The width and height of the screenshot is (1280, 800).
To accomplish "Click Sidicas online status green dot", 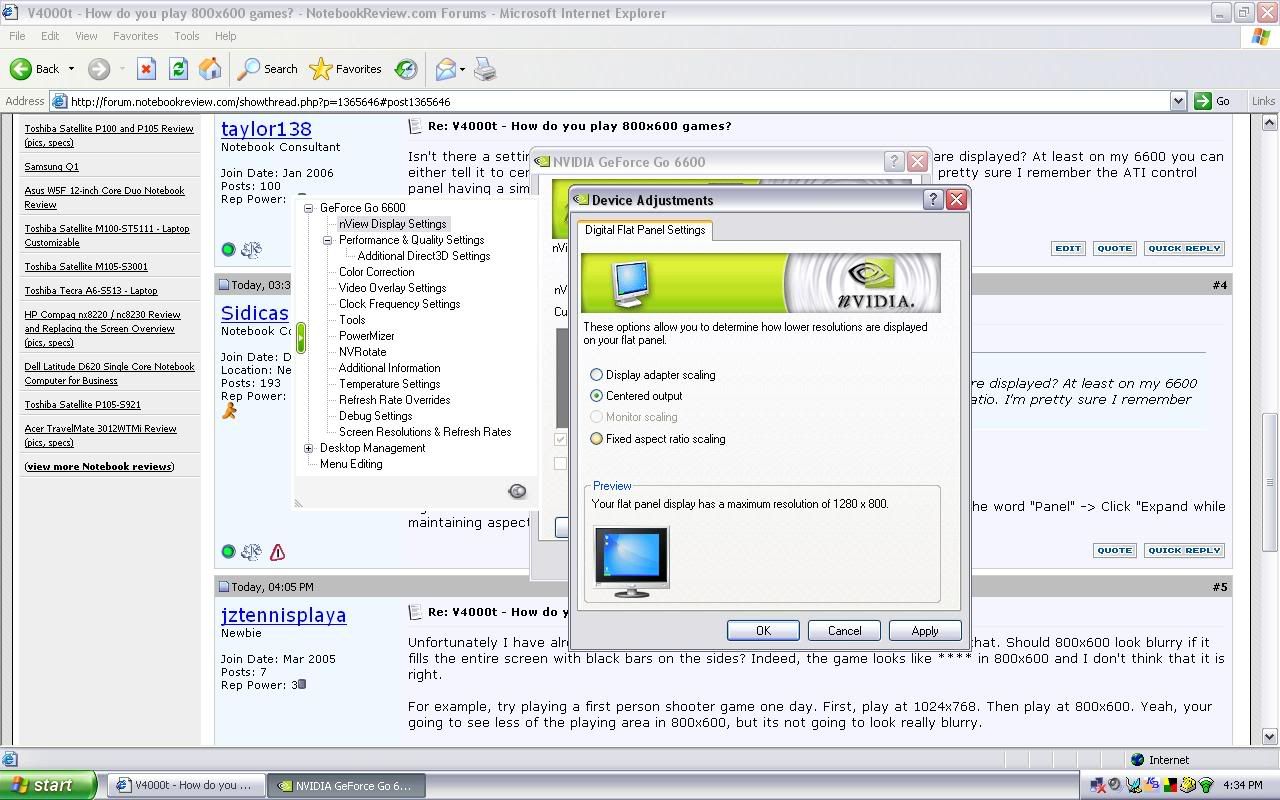I will coord(228,552).
